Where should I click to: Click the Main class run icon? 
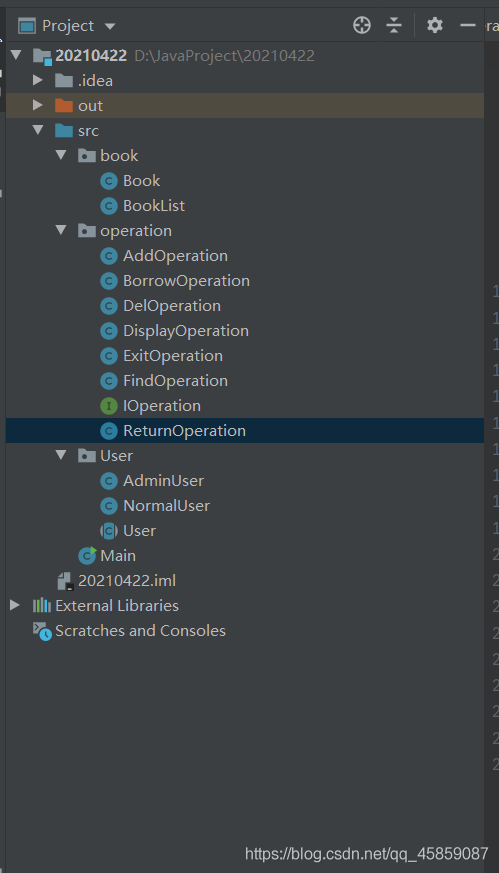coord(87,556)
